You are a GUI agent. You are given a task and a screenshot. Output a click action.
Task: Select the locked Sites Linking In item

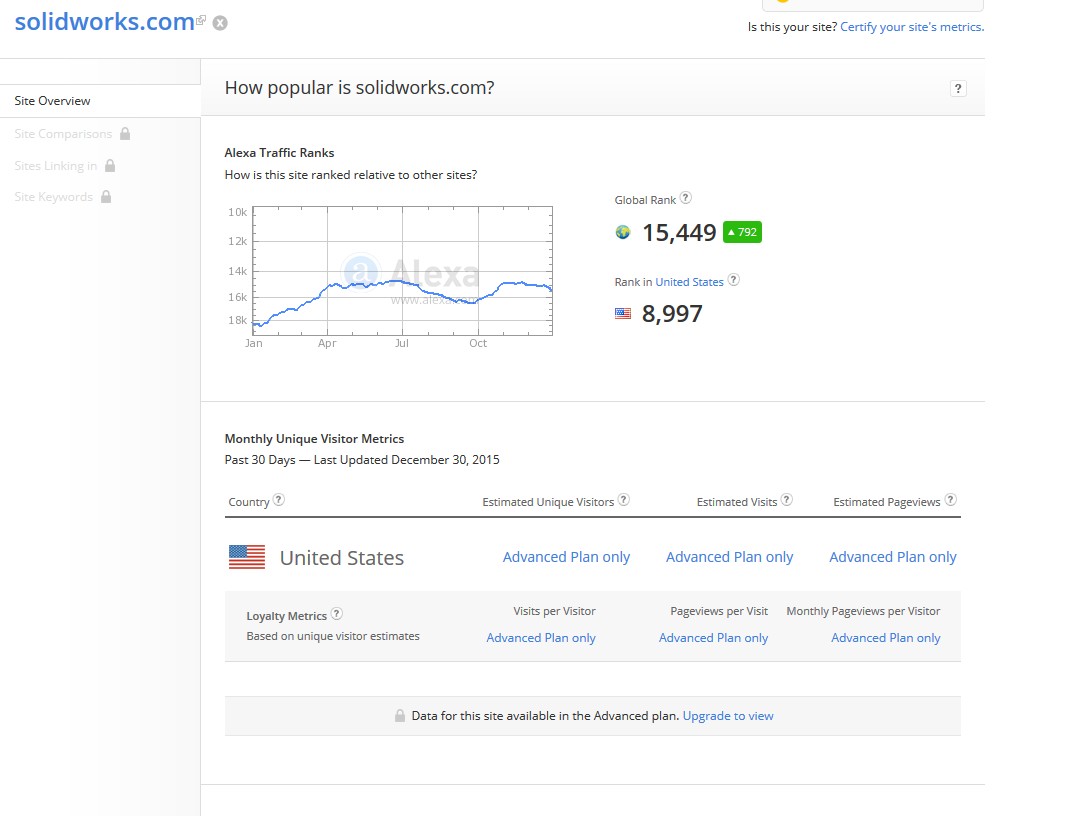click(x=56, y=166)
